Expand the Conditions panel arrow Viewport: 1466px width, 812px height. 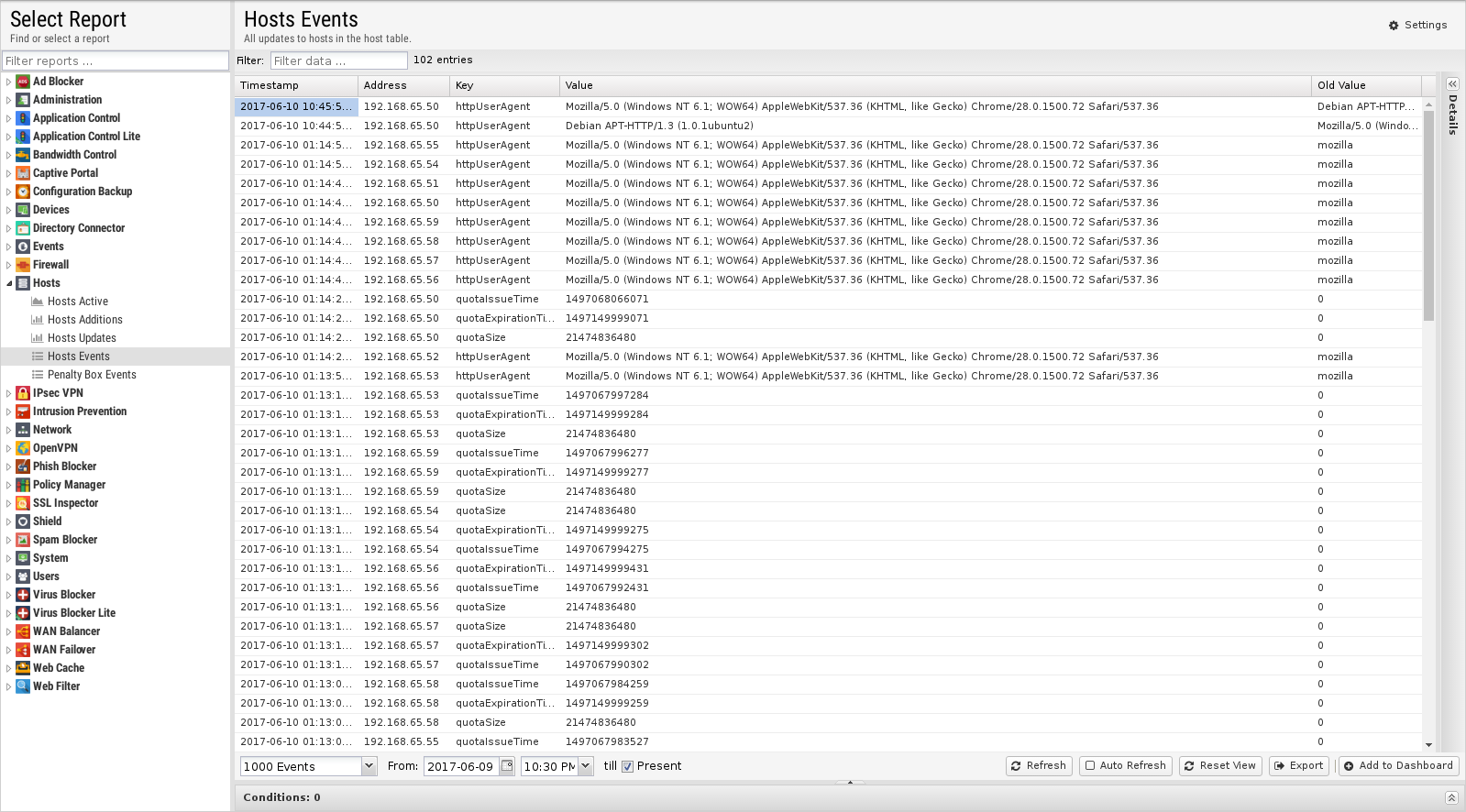click(x=1451, y=797)
